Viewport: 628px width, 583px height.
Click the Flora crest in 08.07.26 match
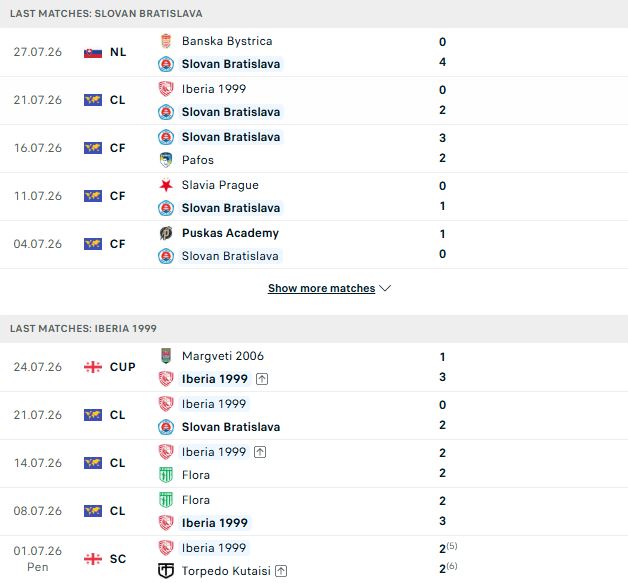[166, 500]
